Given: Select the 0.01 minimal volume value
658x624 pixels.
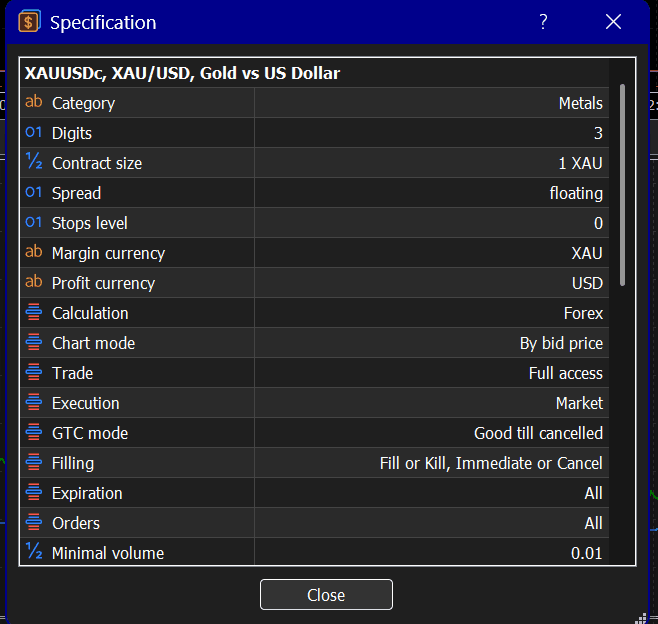Looking at the screenshot, I should [586, 554].
